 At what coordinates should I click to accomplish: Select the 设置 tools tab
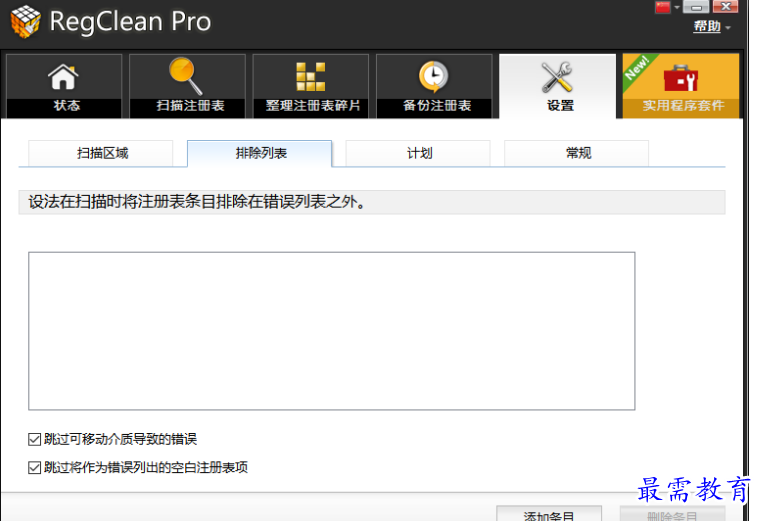558,86
